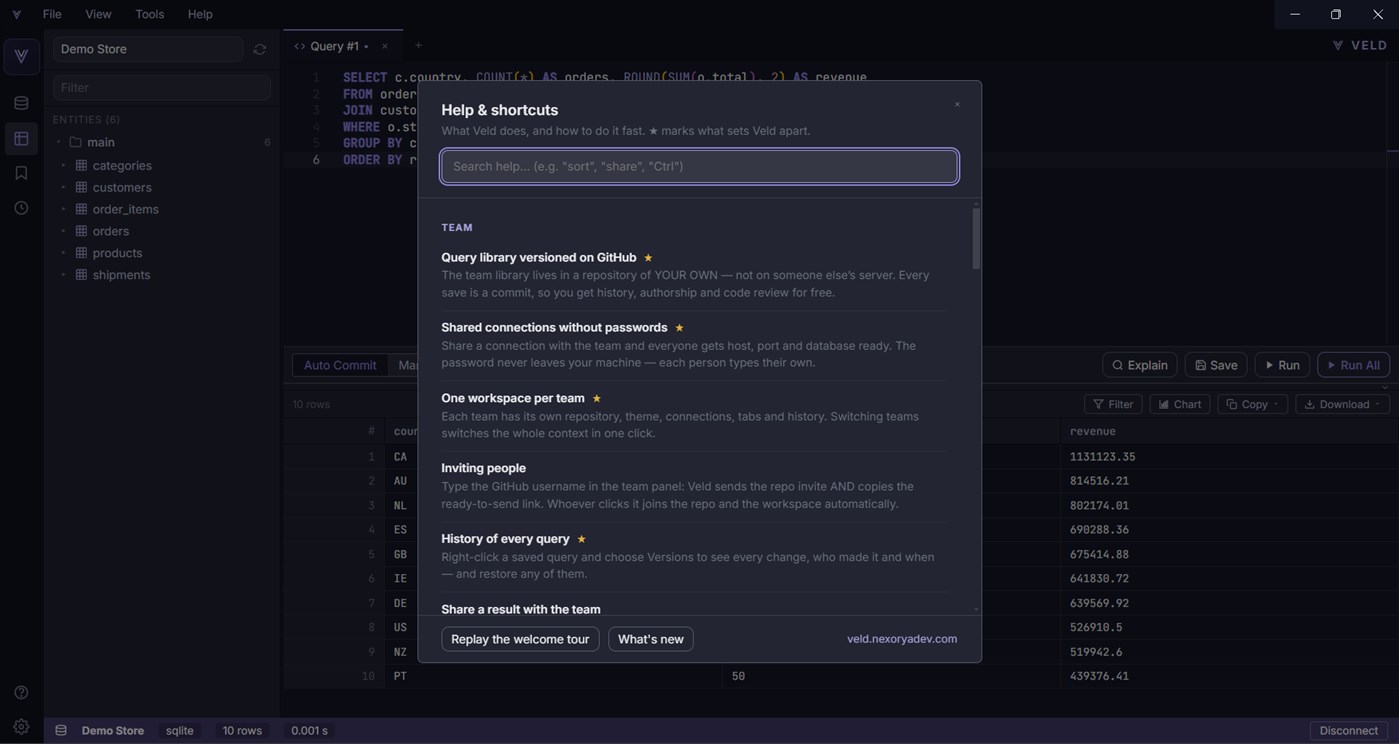The image size is (1399, 744).
Task: Click the 'History of every query' heading
Action: pyautogui.click(x=506, y=538)
